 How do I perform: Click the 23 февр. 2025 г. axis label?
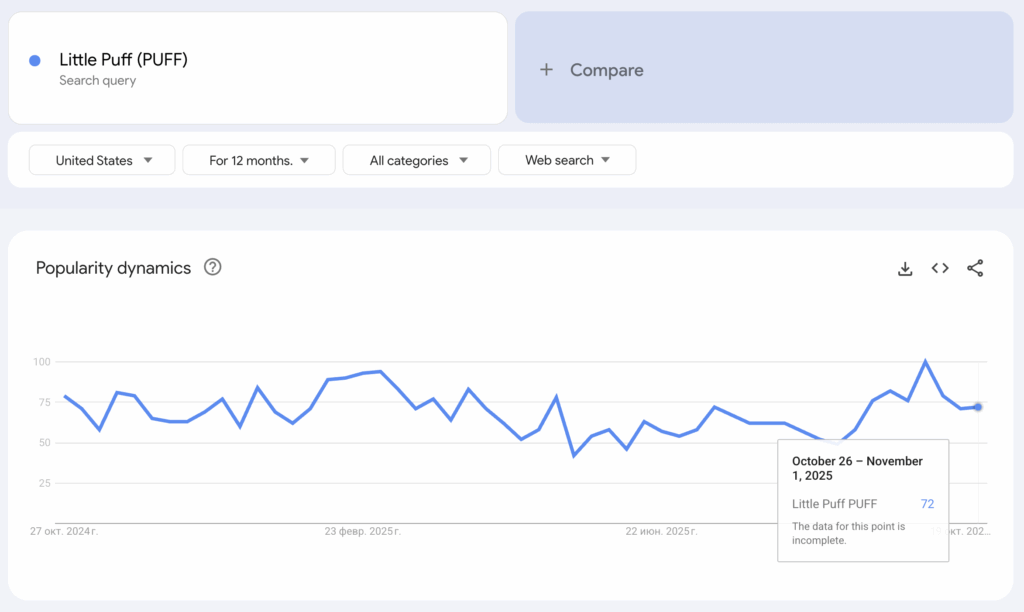point(362,531)
